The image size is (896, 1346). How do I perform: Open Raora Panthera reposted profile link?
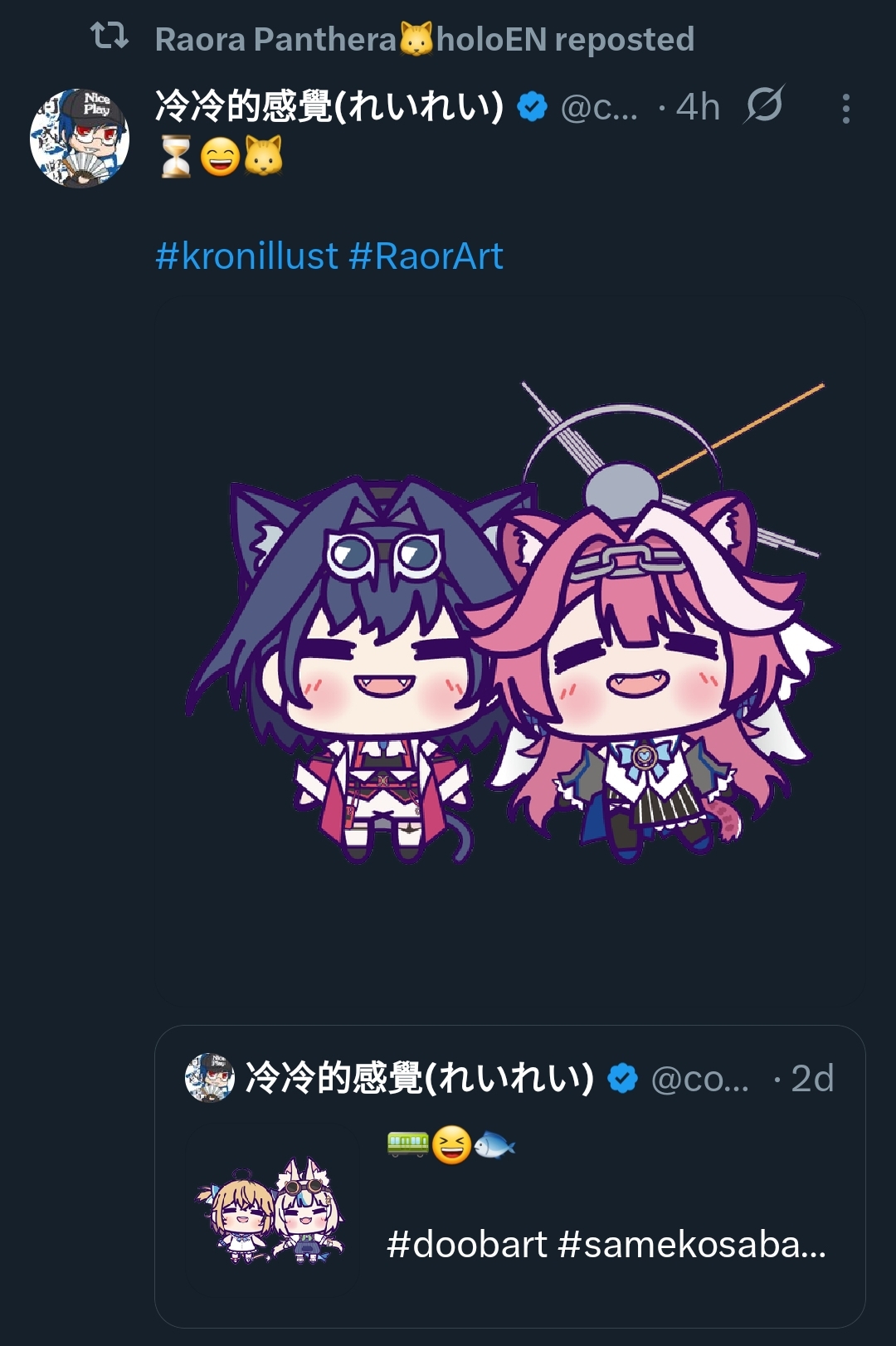tap(425, 39)
